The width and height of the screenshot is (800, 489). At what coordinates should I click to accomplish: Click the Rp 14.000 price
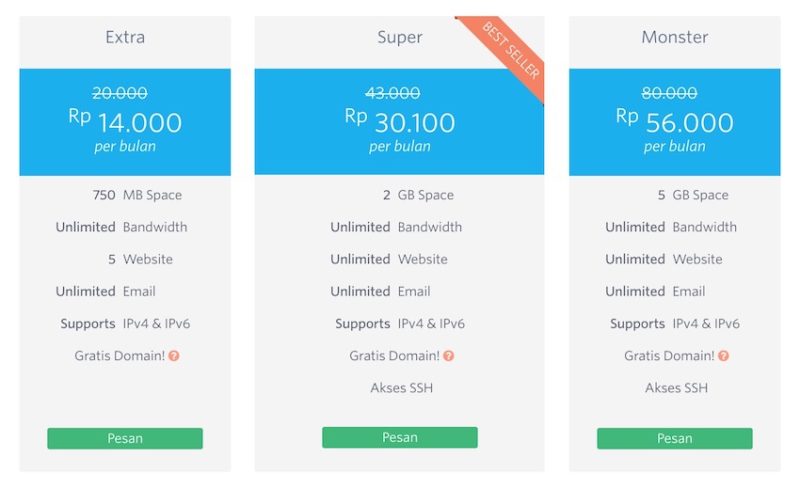125,122
